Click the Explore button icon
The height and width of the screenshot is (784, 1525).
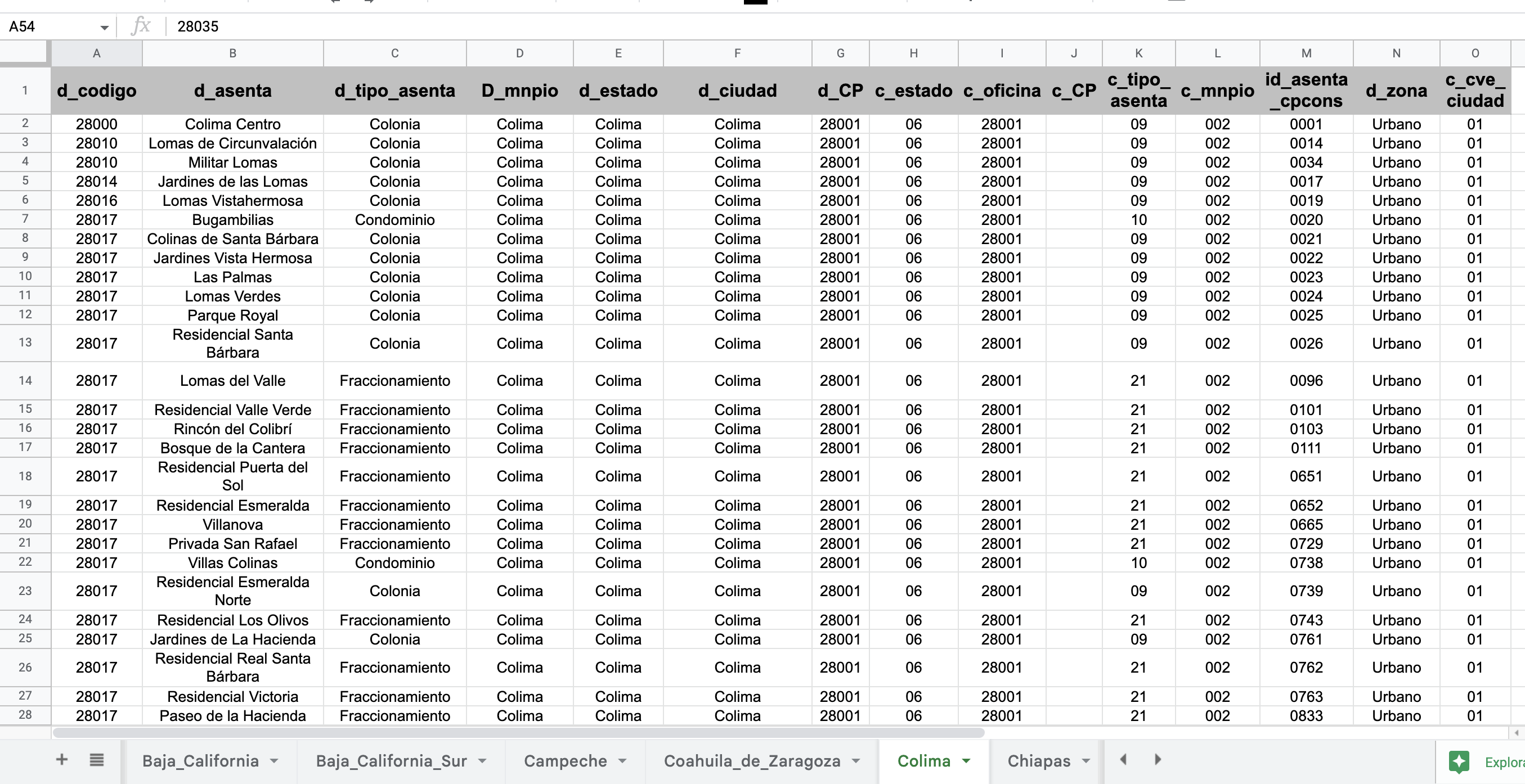point(1459,762)
